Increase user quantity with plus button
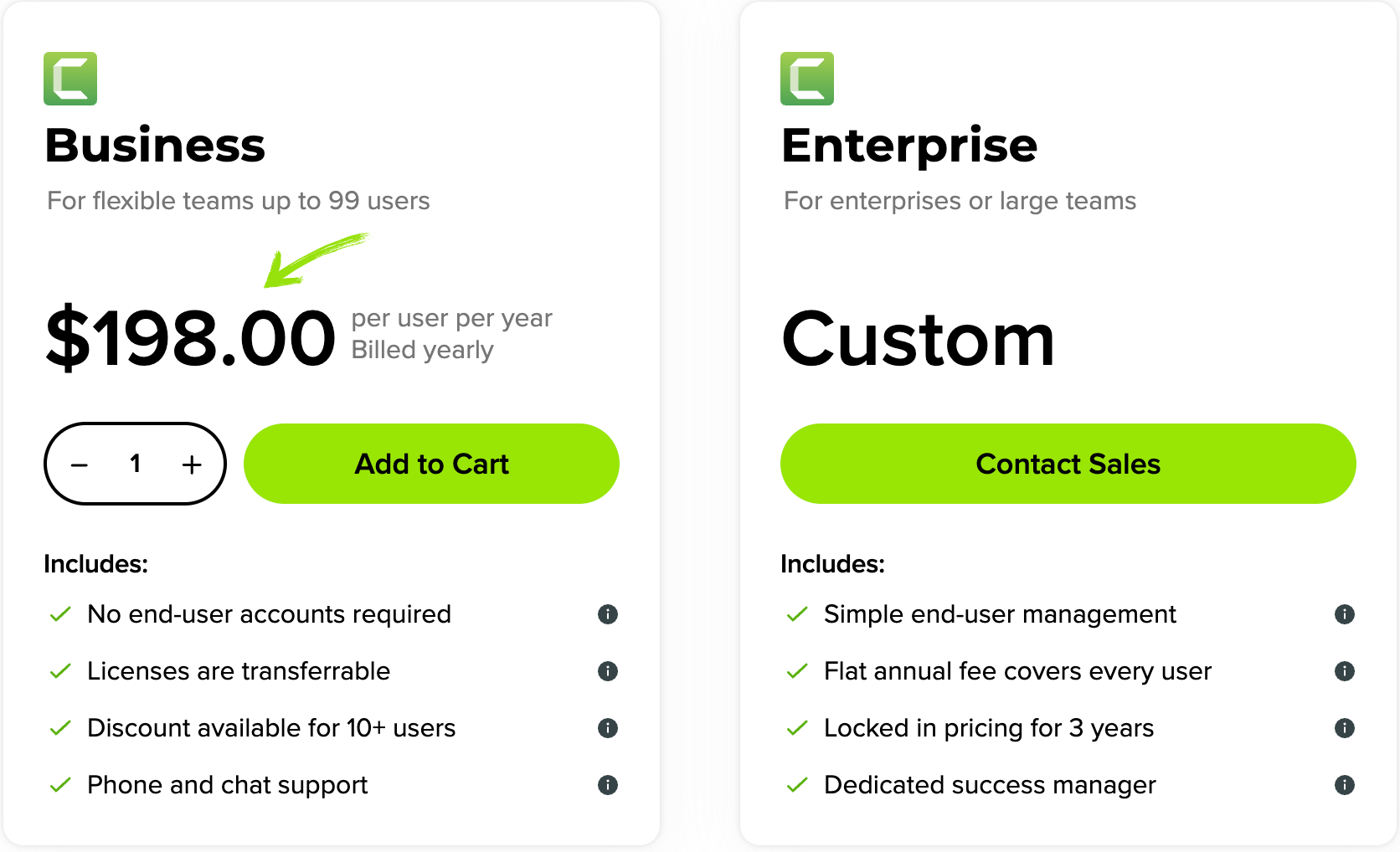 point(192,464)
